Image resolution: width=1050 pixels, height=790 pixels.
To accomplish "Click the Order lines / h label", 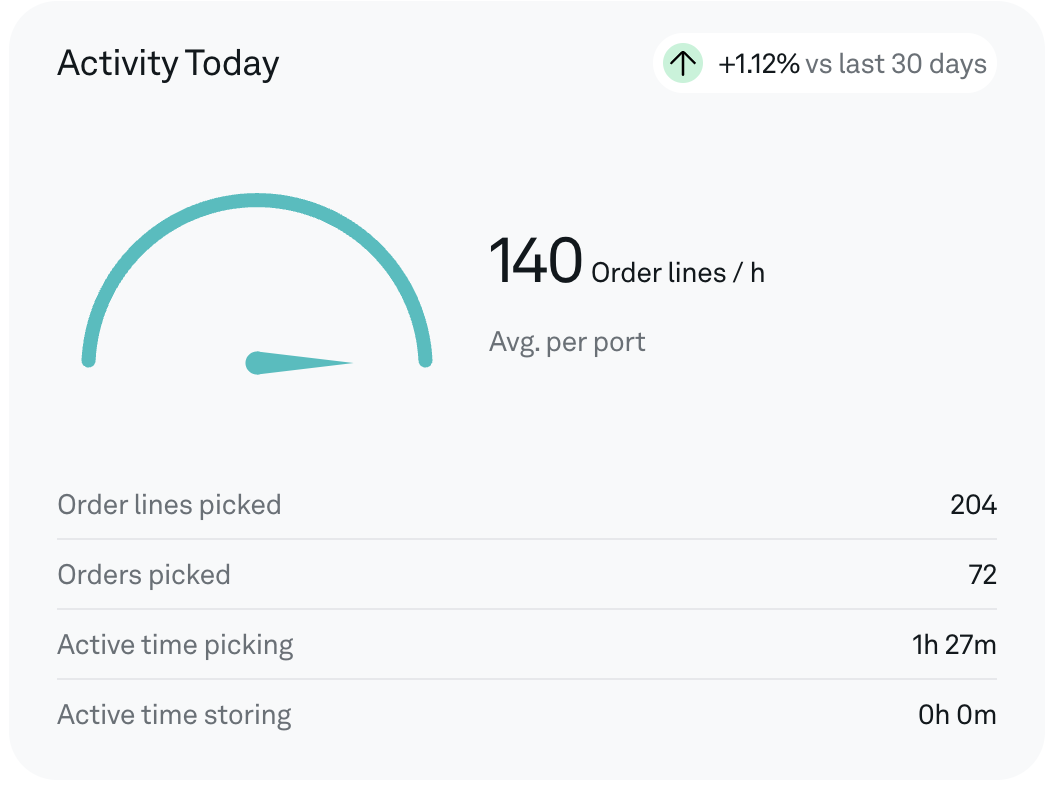I will [x=678, y=272].
